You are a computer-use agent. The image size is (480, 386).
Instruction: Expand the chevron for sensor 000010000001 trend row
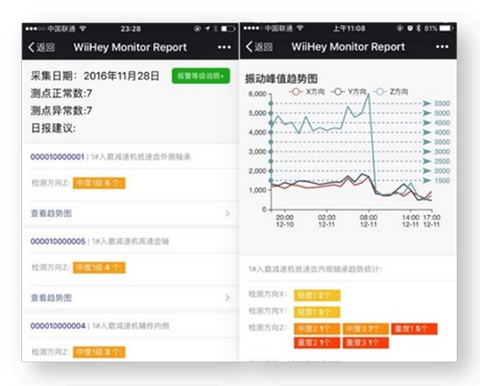[228, 213]
